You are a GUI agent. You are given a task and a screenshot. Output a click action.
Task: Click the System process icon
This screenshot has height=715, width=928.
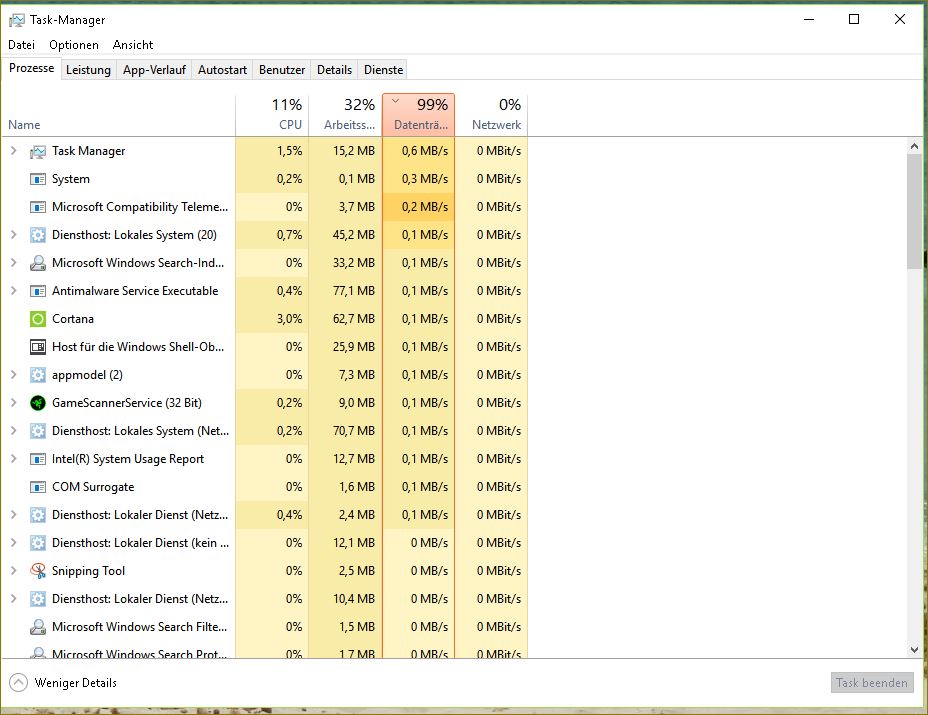tap(38, 179)
